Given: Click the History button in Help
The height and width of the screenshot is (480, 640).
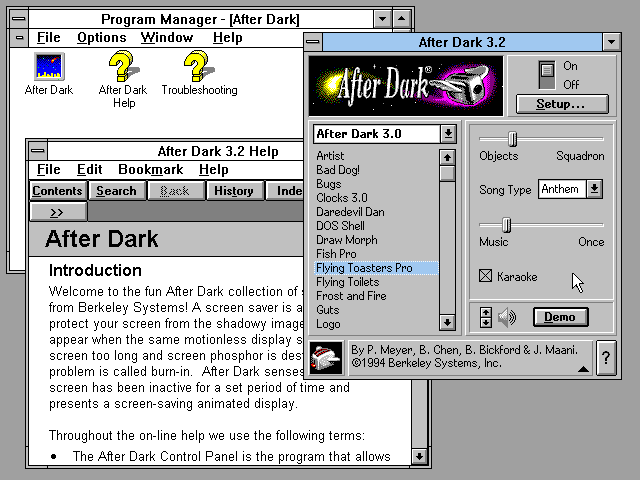Looking at the screenshot, I should pyautogui.click(x=234, y=191).
